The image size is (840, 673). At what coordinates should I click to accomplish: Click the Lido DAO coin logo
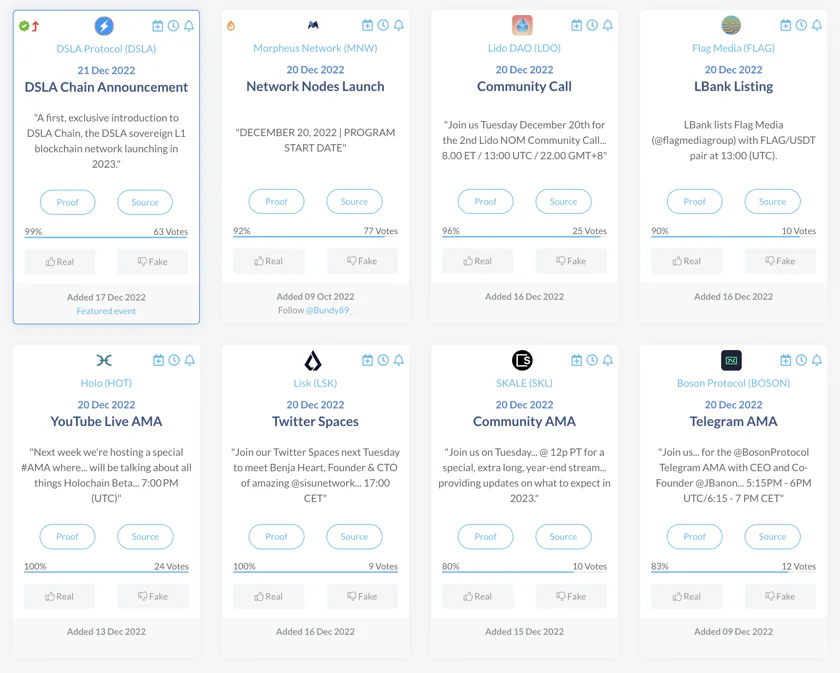coord(522,25)
